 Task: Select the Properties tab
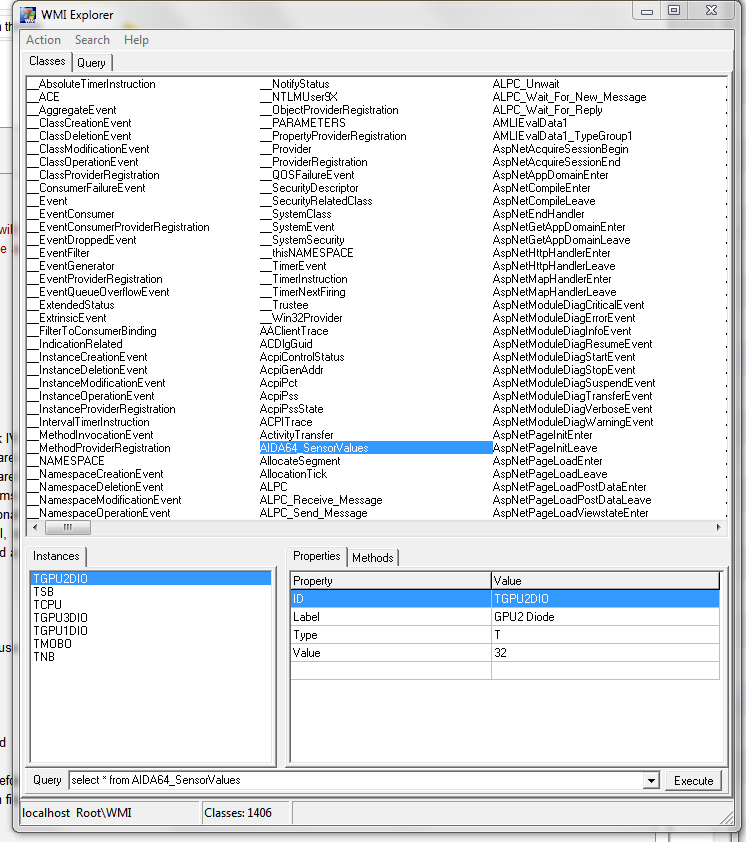click(x=317, y=556)
